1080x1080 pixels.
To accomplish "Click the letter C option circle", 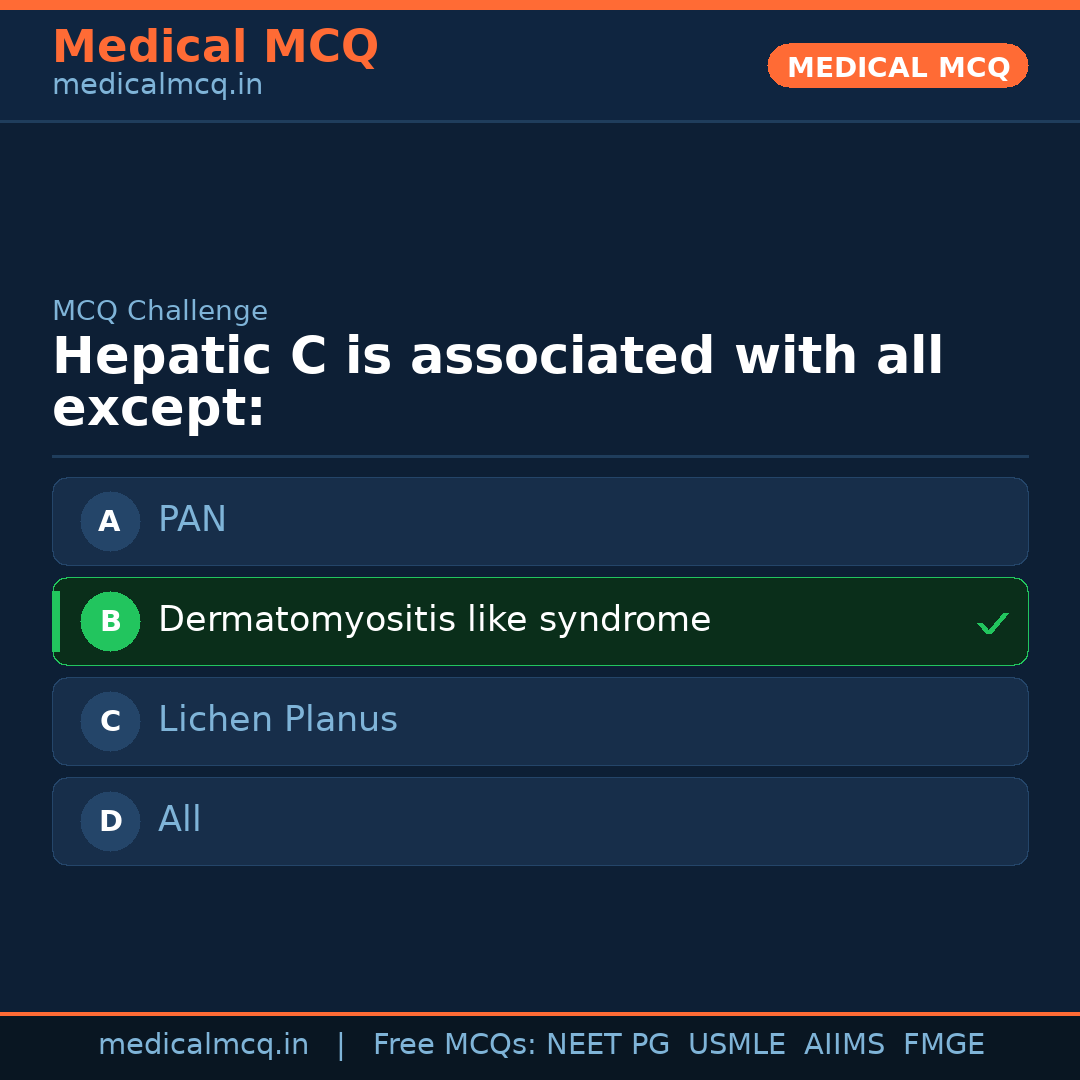I will tap(110, 721).
